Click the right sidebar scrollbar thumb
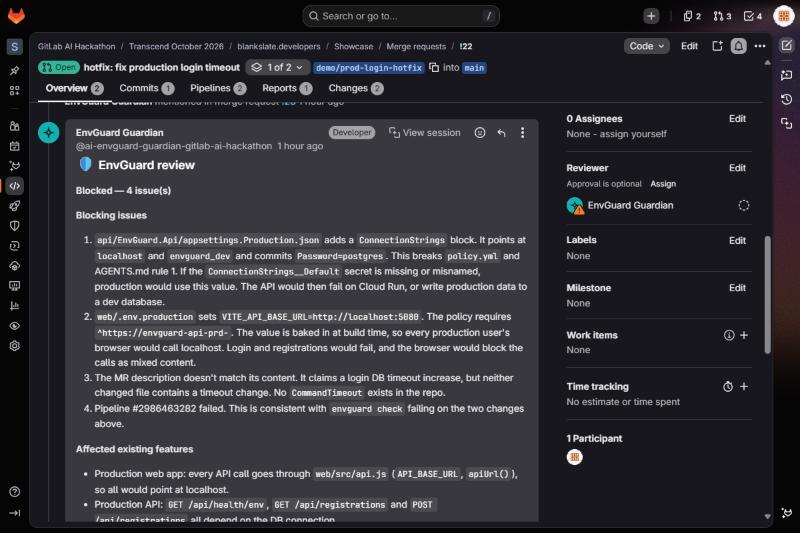Screen dimensions: 800x533 pyautogui.click(x=767, y=294)
